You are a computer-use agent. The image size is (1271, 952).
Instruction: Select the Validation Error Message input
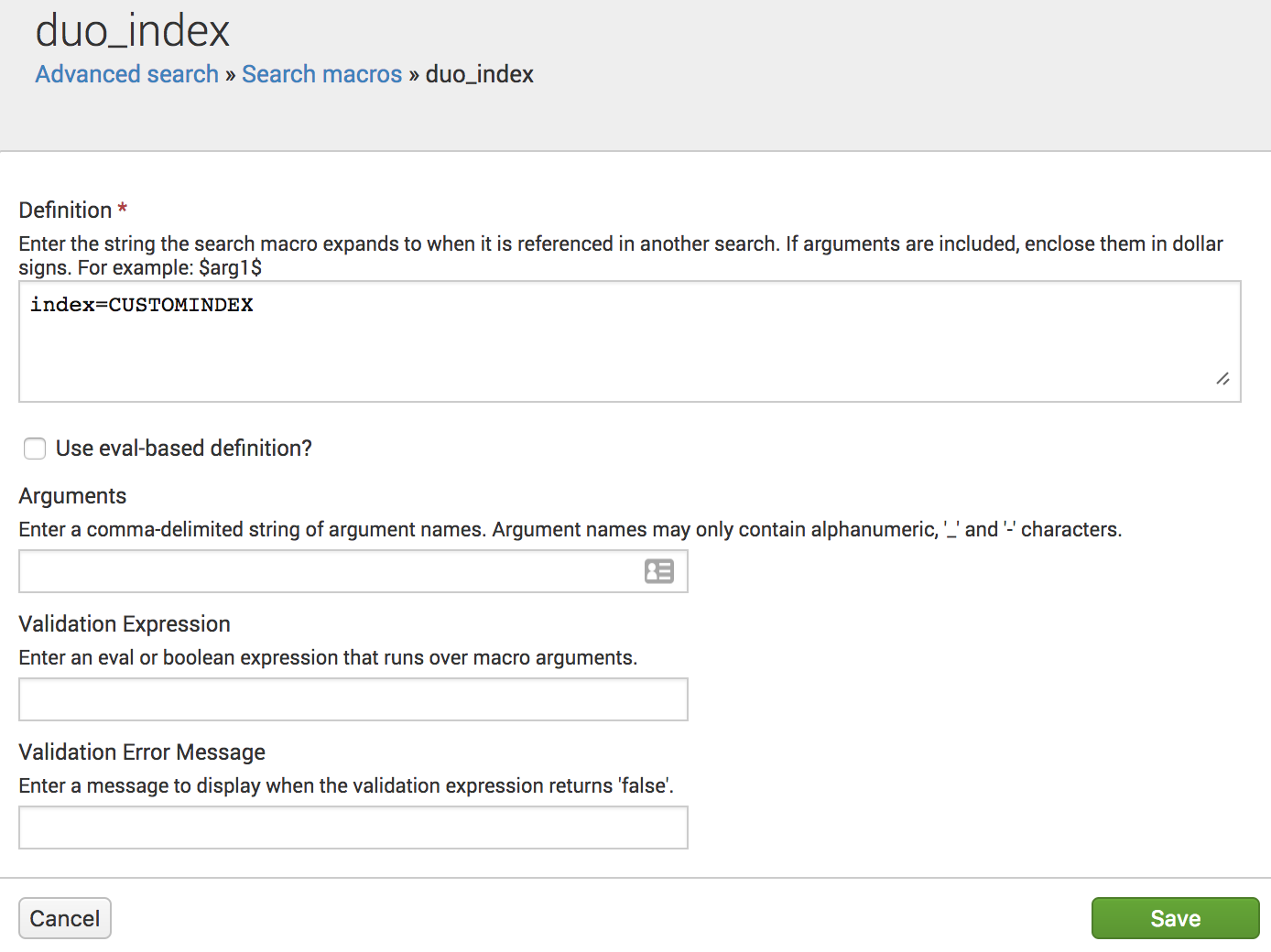pos(353,827)
